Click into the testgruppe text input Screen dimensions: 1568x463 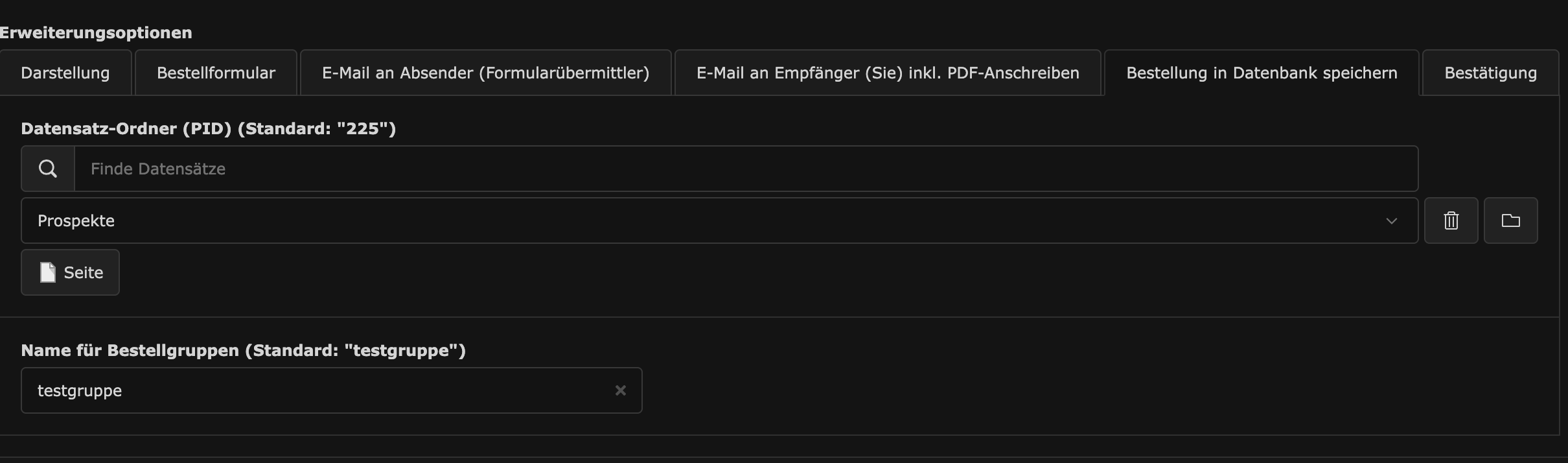point(317,390)
